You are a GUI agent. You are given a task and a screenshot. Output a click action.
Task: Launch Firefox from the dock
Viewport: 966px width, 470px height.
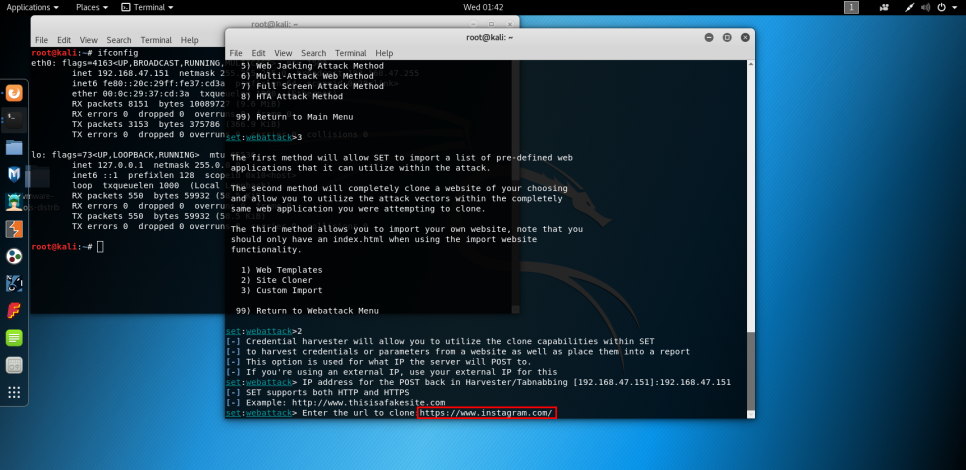pos(14,94)
